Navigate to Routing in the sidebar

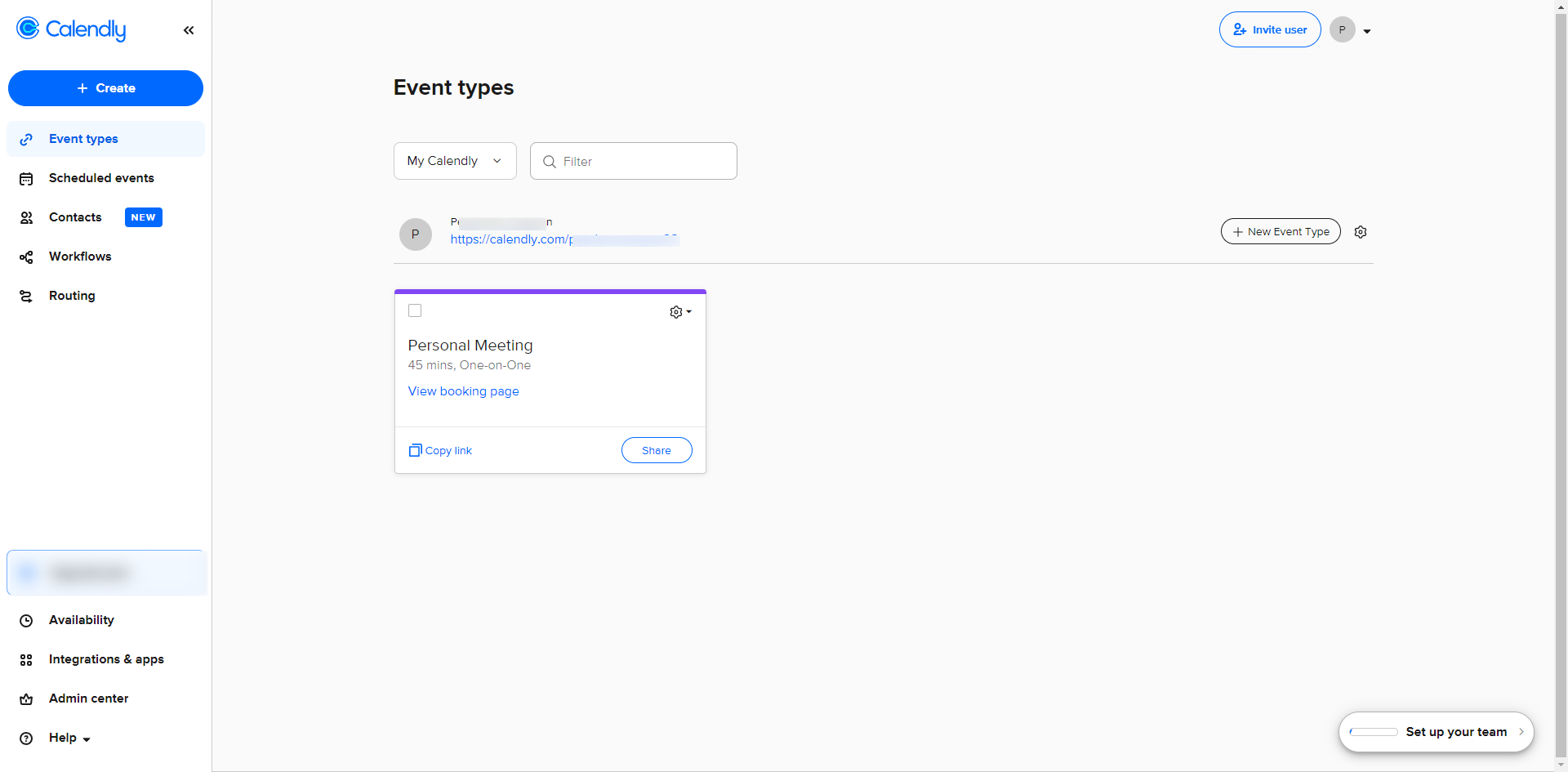point(105,296)
